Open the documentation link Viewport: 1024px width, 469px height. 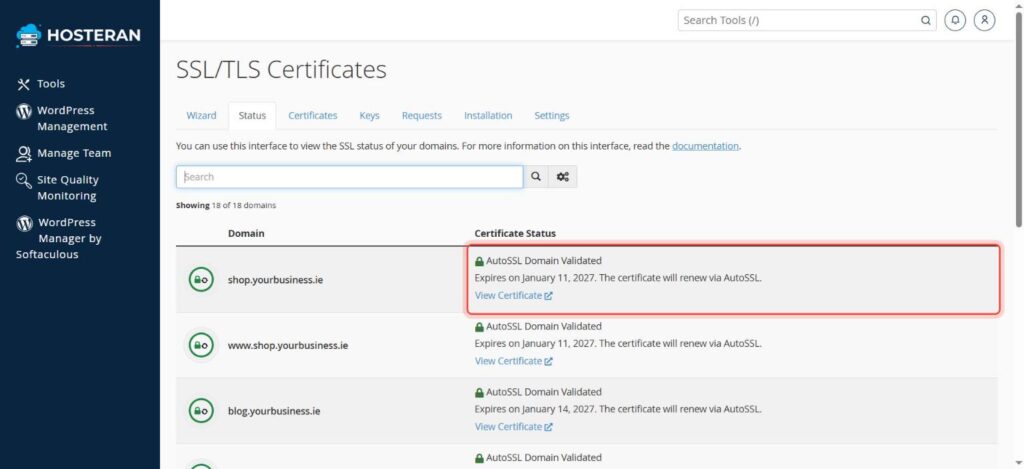(705, 146)
